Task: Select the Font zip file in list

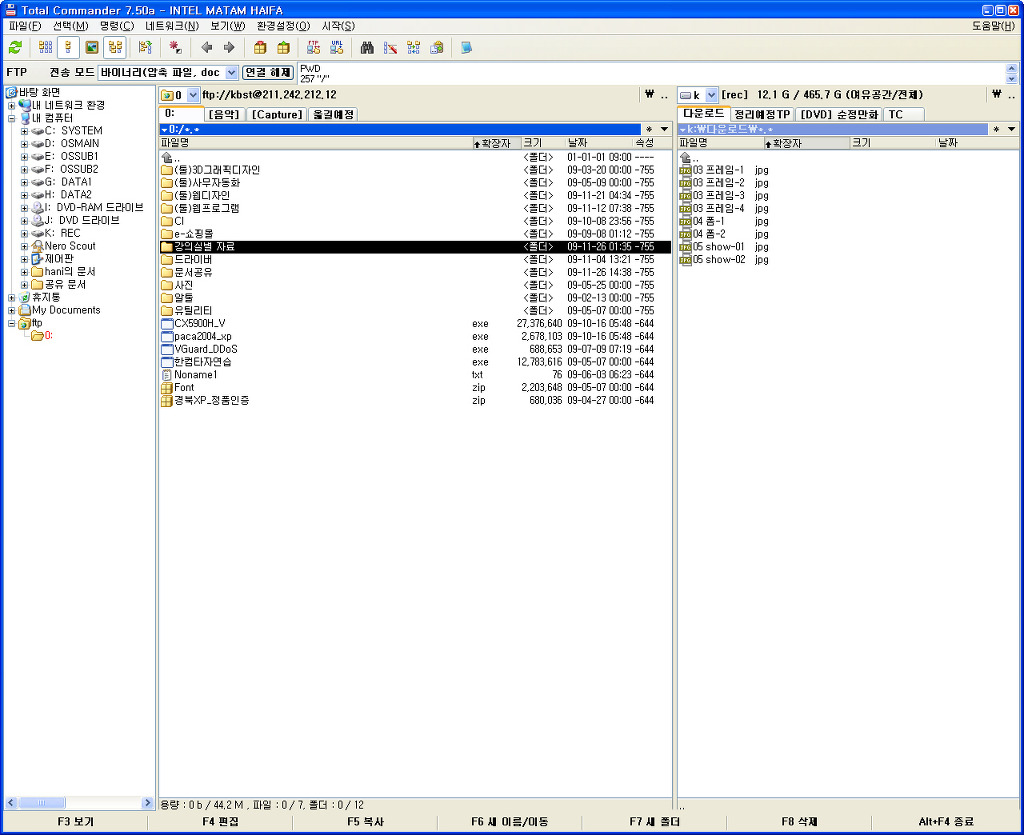Action: click(184, 387)
